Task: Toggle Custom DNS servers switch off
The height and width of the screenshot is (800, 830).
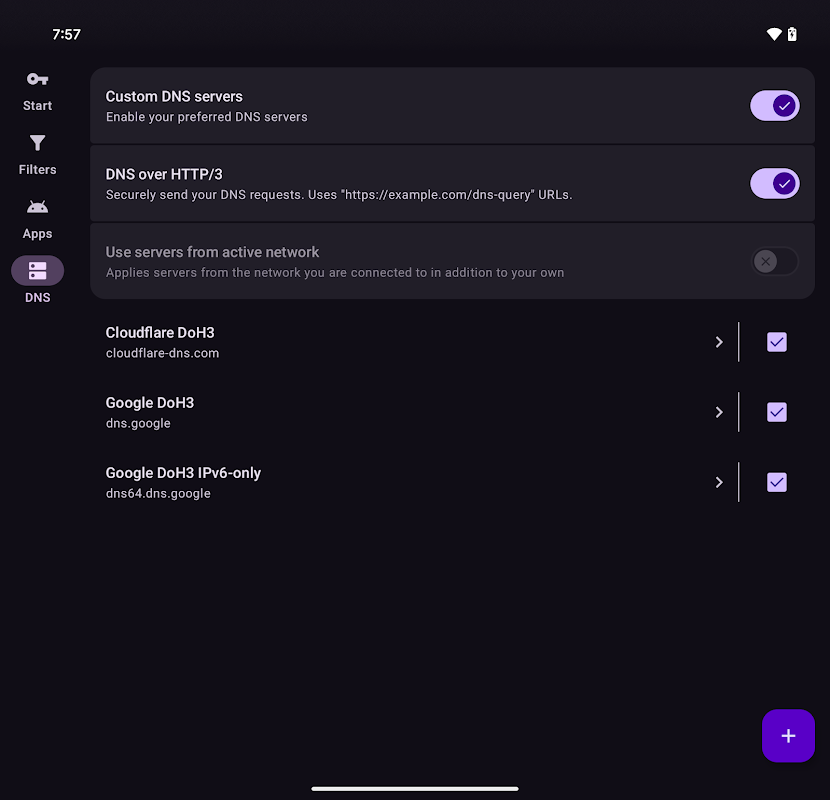Action: pyautogui.click(x=775, y=105)
